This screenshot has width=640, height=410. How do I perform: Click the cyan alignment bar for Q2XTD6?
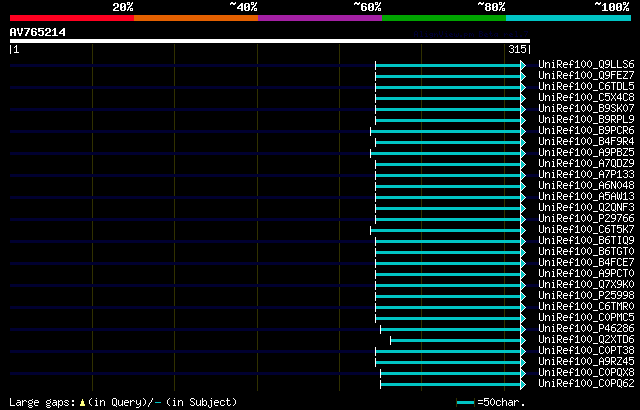(x=456, y=341)
